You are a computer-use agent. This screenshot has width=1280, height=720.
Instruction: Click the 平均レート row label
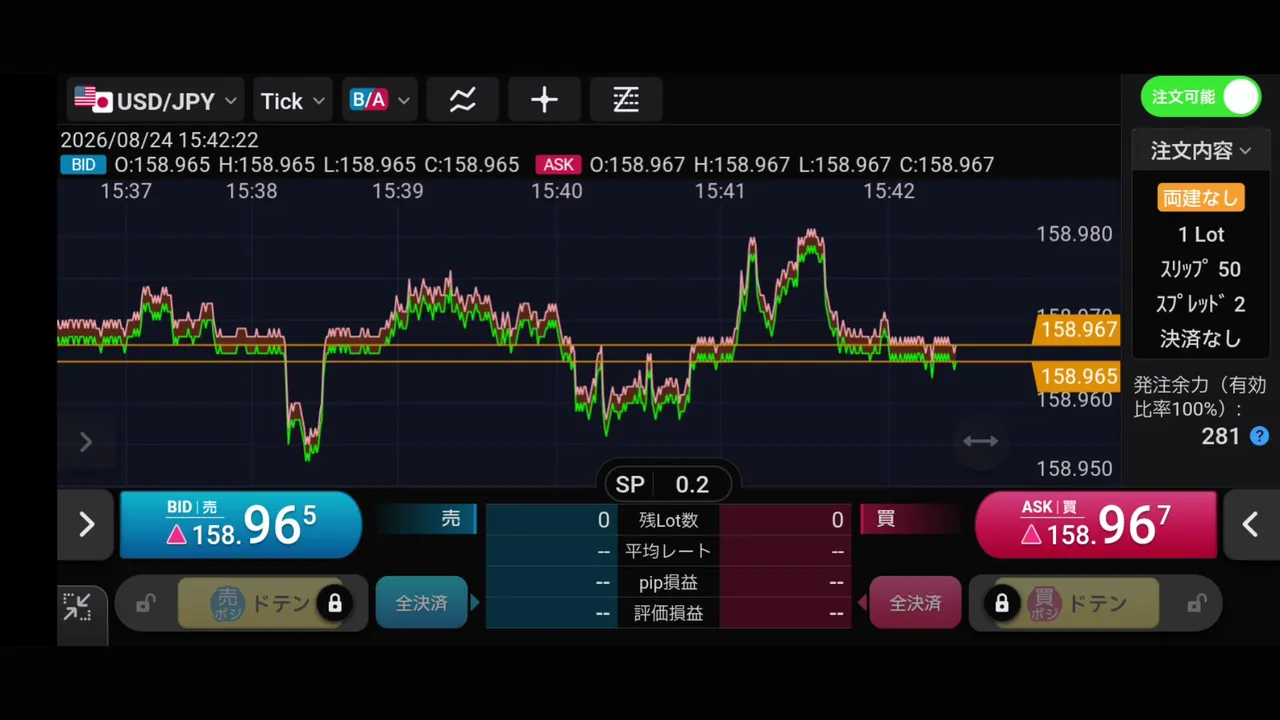coord(668,551)
